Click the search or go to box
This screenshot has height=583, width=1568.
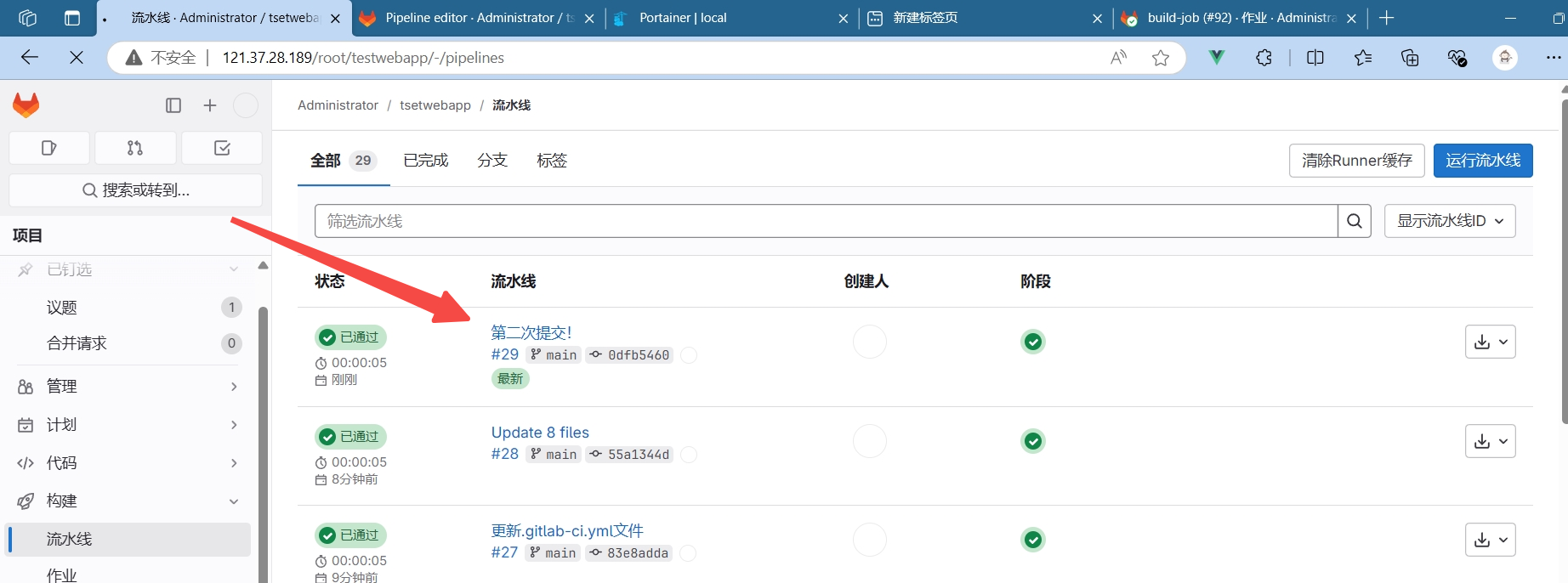pos(136,190)
